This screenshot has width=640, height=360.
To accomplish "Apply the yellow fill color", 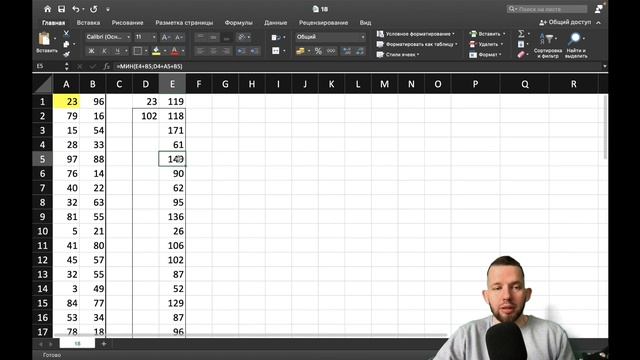I will tap(156, 51).
